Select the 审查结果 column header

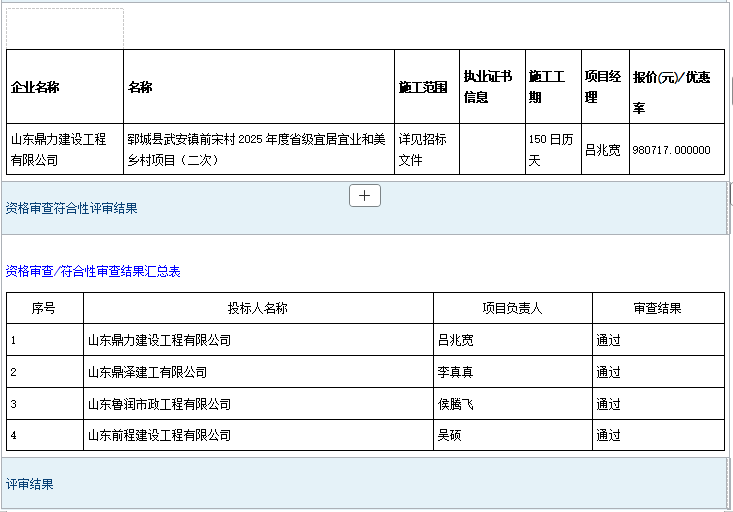pyautogui.click(x=657, y=308)
